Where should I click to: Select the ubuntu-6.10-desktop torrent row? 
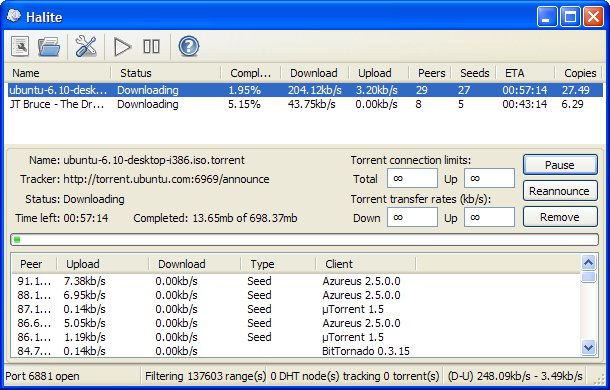(305, 90)
